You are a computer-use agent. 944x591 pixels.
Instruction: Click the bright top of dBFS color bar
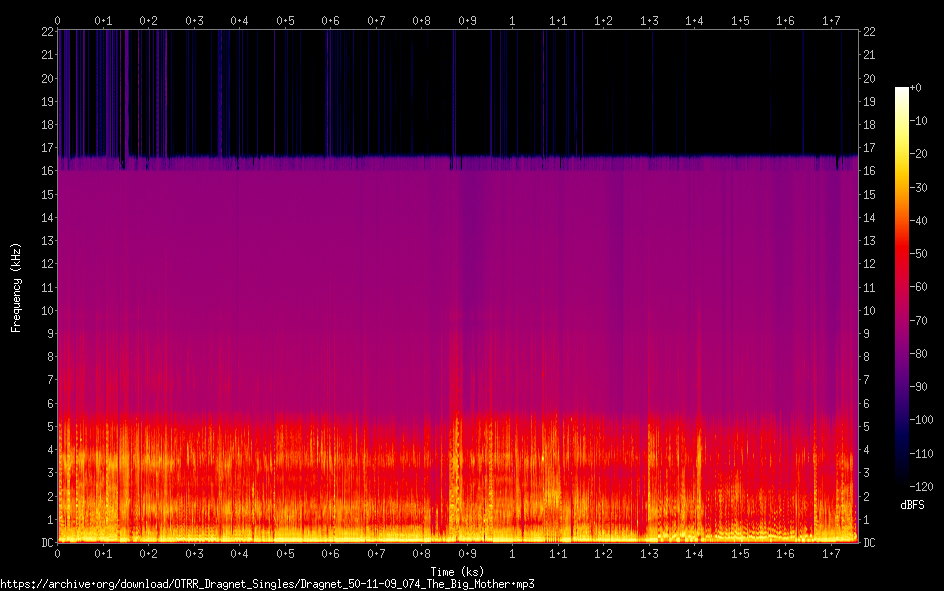point(902,93)
